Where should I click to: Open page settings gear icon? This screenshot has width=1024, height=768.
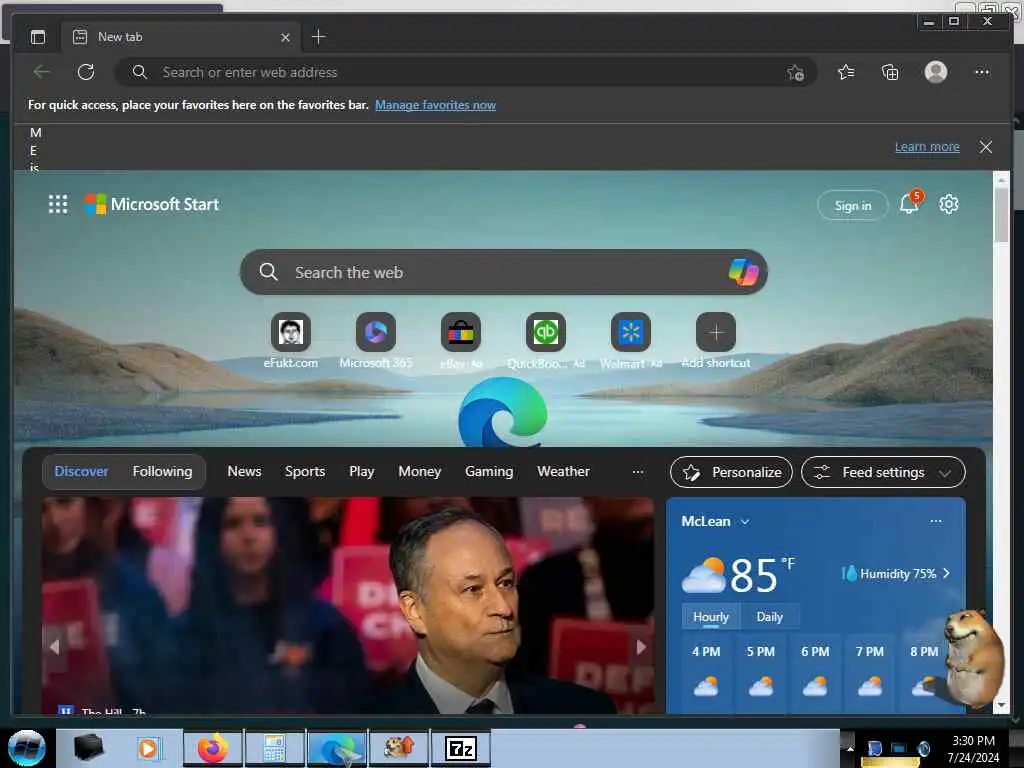(948, 204)
